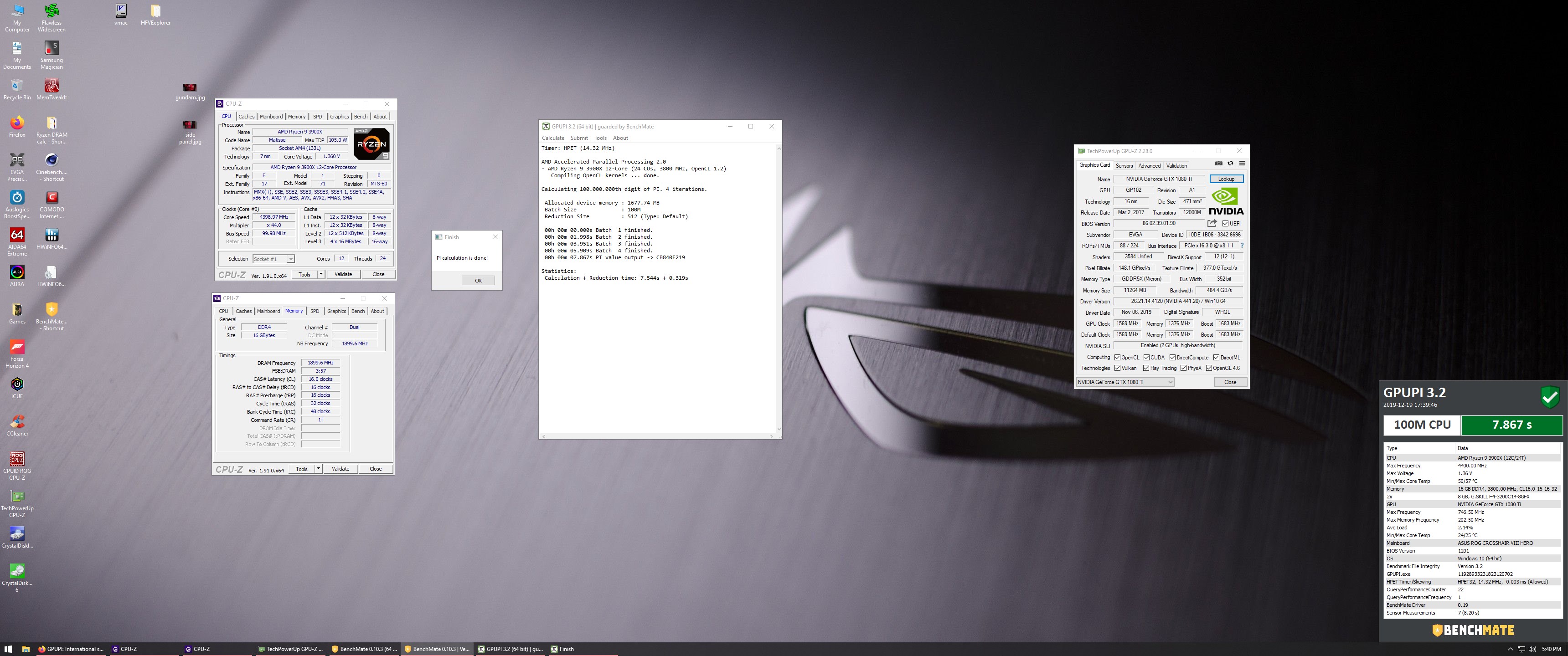Click GPU-Z BIOS share export icon
This screenshot has height=656, width=1568.
[x=1212, y=223]
